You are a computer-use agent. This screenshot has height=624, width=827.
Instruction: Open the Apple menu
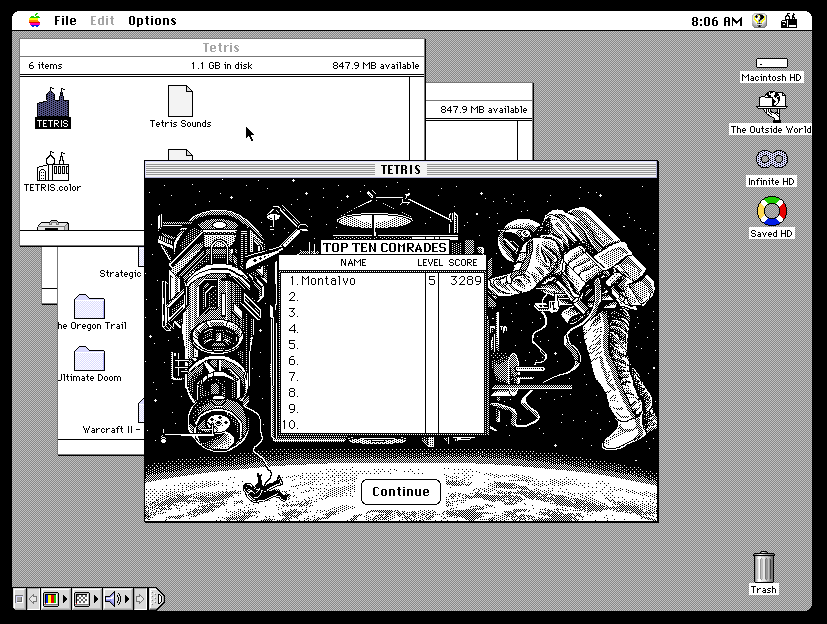[34, 20]
